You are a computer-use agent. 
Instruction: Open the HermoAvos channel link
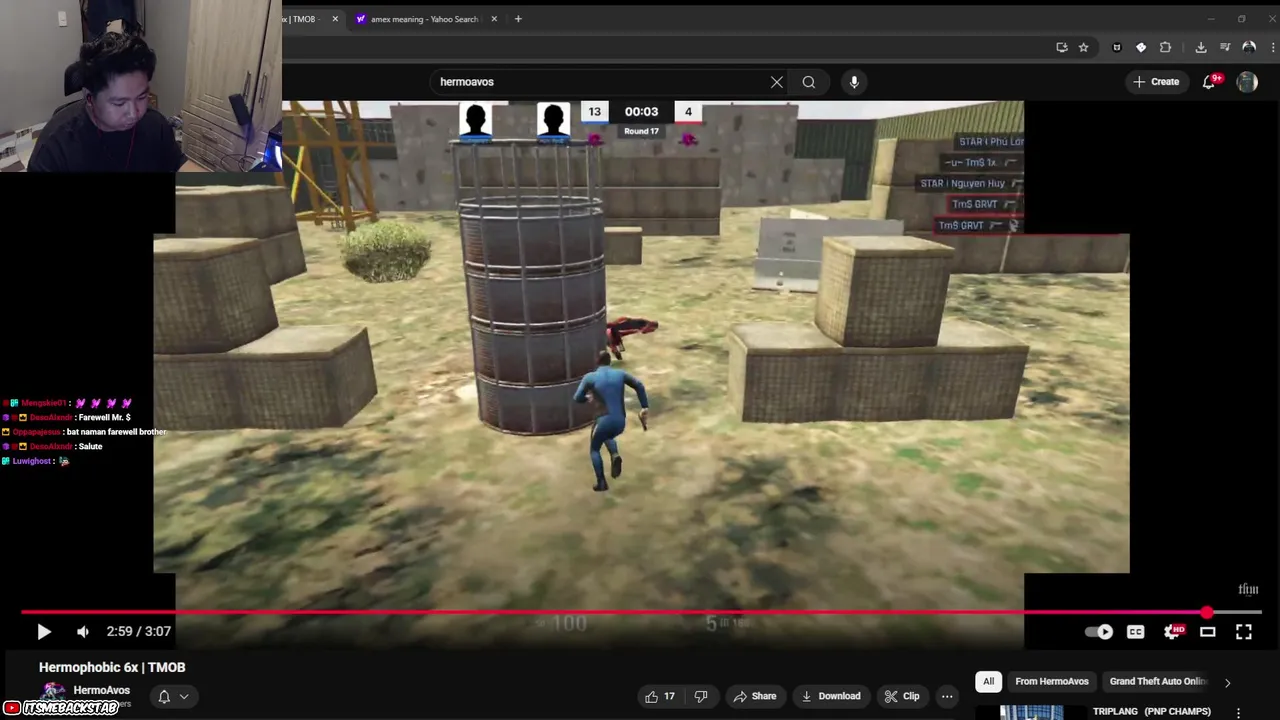pos(101,690)
